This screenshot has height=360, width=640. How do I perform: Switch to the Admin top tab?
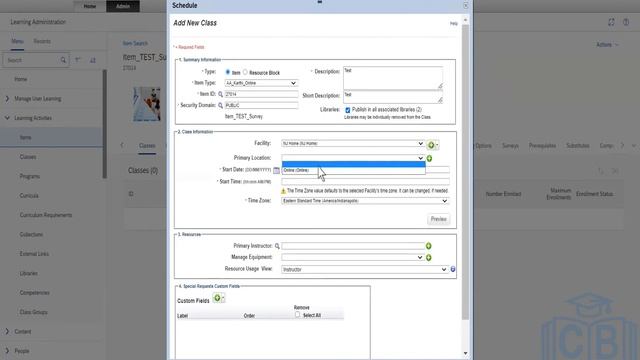point(123,6)
